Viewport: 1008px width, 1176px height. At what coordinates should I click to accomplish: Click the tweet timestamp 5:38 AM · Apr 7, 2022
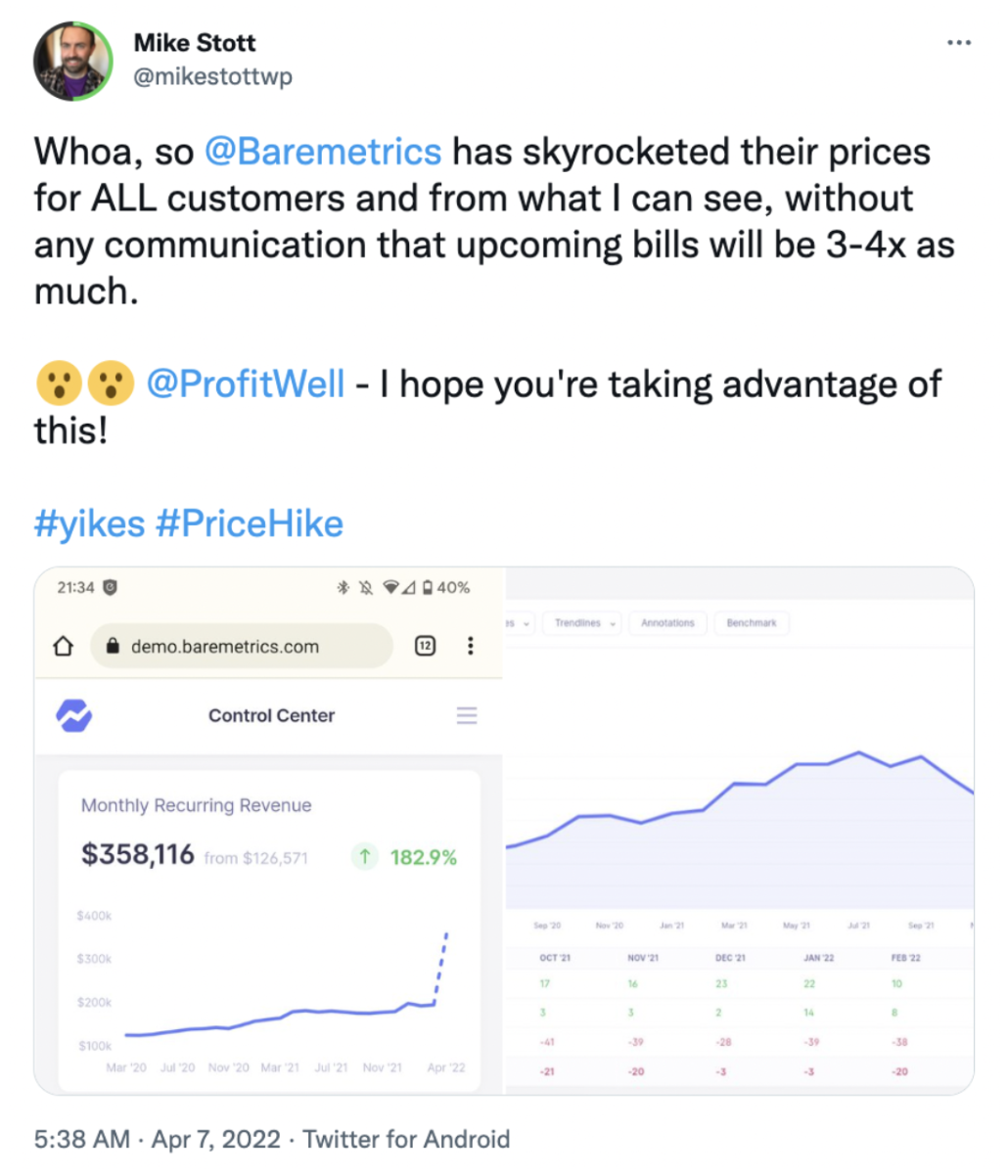[158, 1139]
